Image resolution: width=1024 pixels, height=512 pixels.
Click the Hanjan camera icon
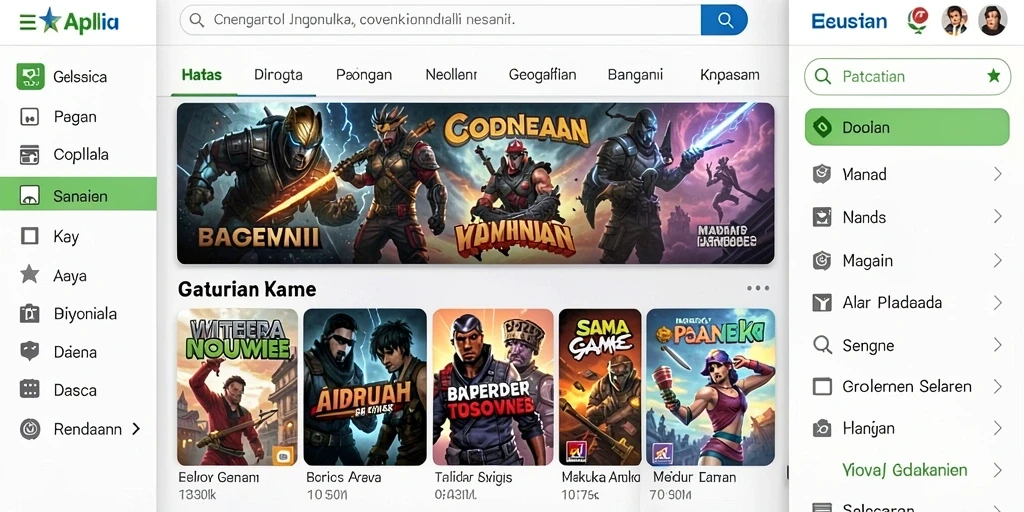822,428
